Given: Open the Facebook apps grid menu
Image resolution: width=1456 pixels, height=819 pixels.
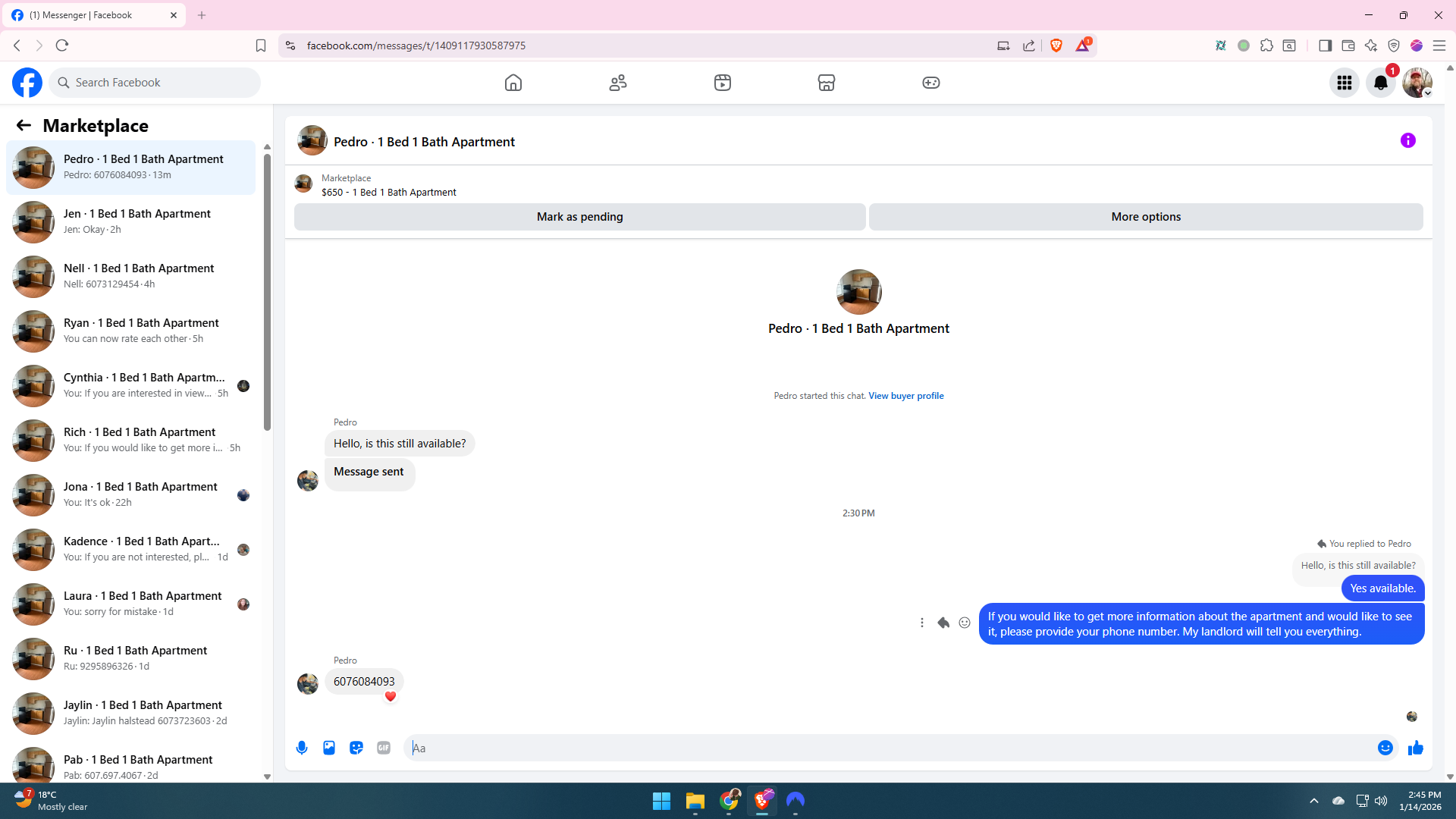Looking at the screenshot, I should click(x=1344, y=83).
